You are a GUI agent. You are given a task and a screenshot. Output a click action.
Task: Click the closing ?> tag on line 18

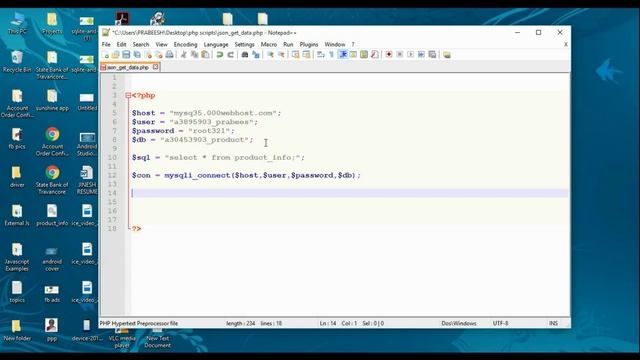coord(136,229)
